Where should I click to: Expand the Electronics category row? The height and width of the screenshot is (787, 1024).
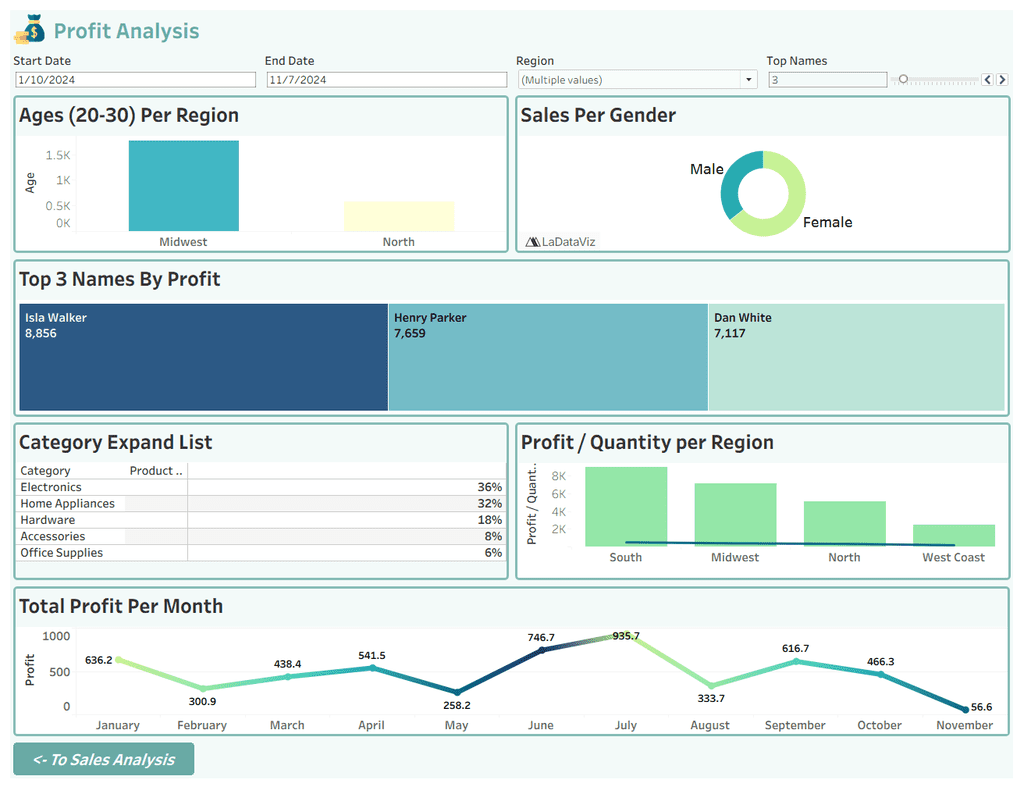click(51, 487)
